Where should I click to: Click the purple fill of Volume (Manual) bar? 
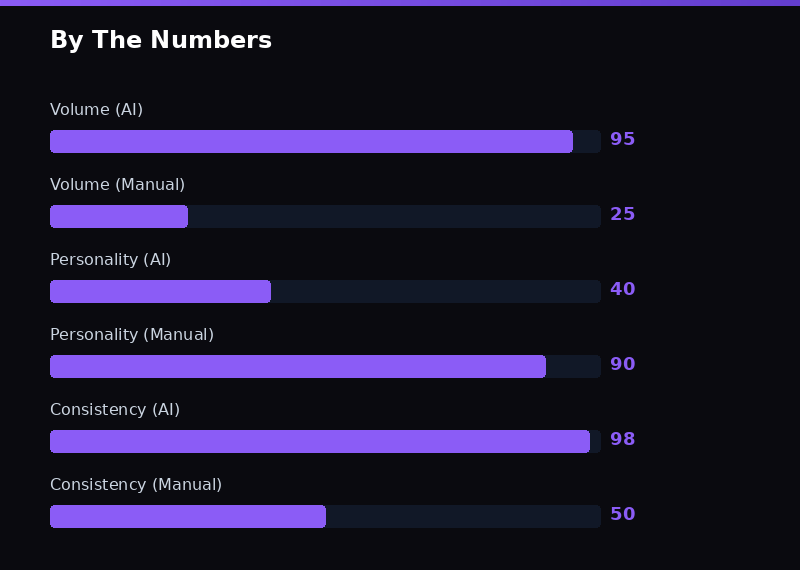119,216
